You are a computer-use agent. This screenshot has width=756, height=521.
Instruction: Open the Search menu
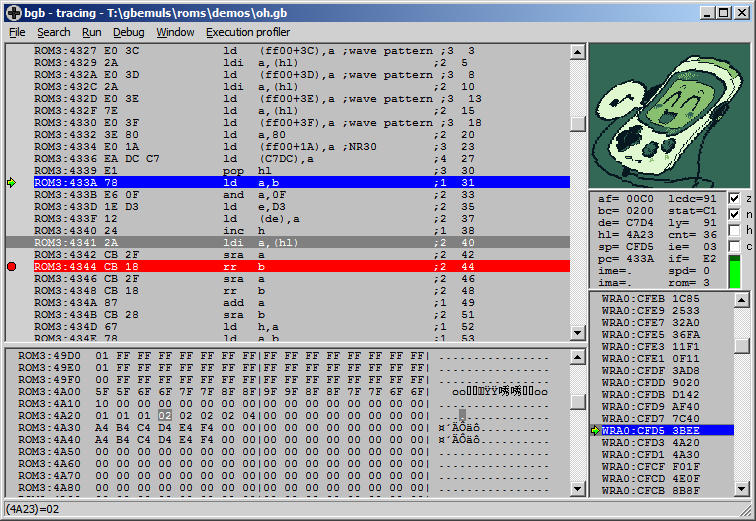[x=54, y=32]
